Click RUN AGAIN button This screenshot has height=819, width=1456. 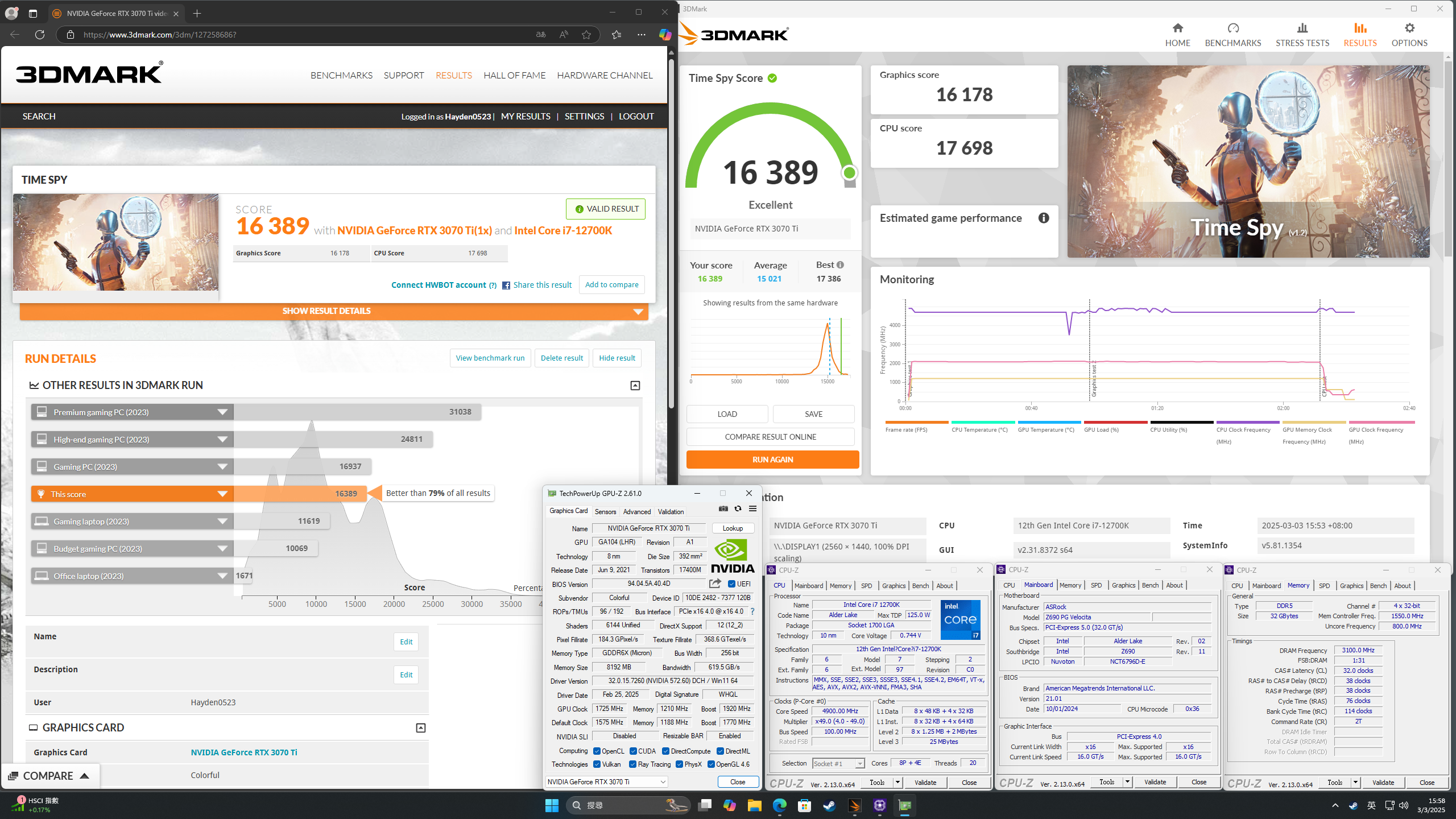click(772, 460)
